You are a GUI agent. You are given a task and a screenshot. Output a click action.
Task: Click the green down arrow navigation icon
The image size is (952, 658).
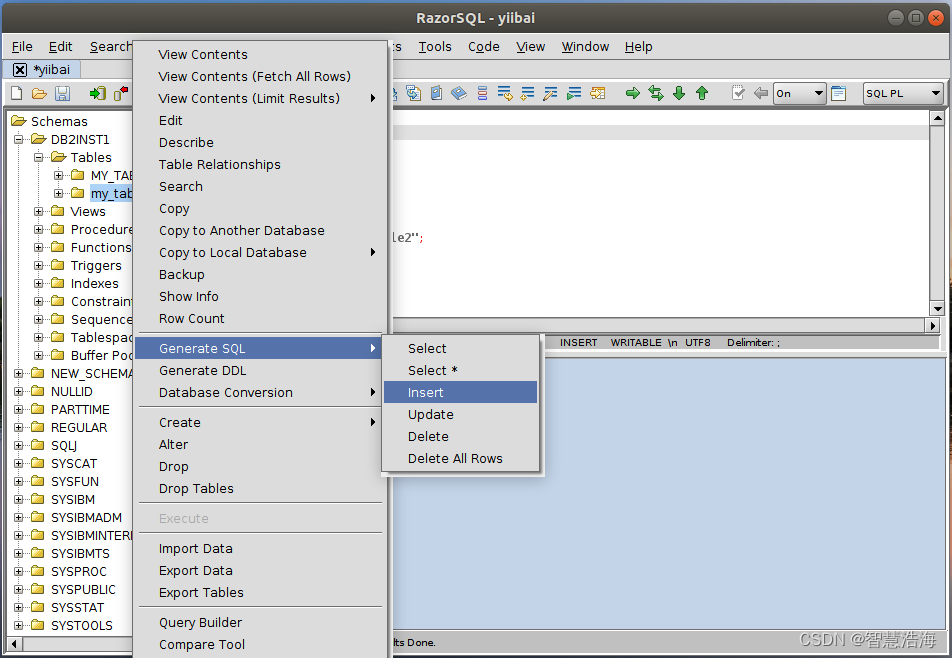pyautogui.click(x=679, y=93)
